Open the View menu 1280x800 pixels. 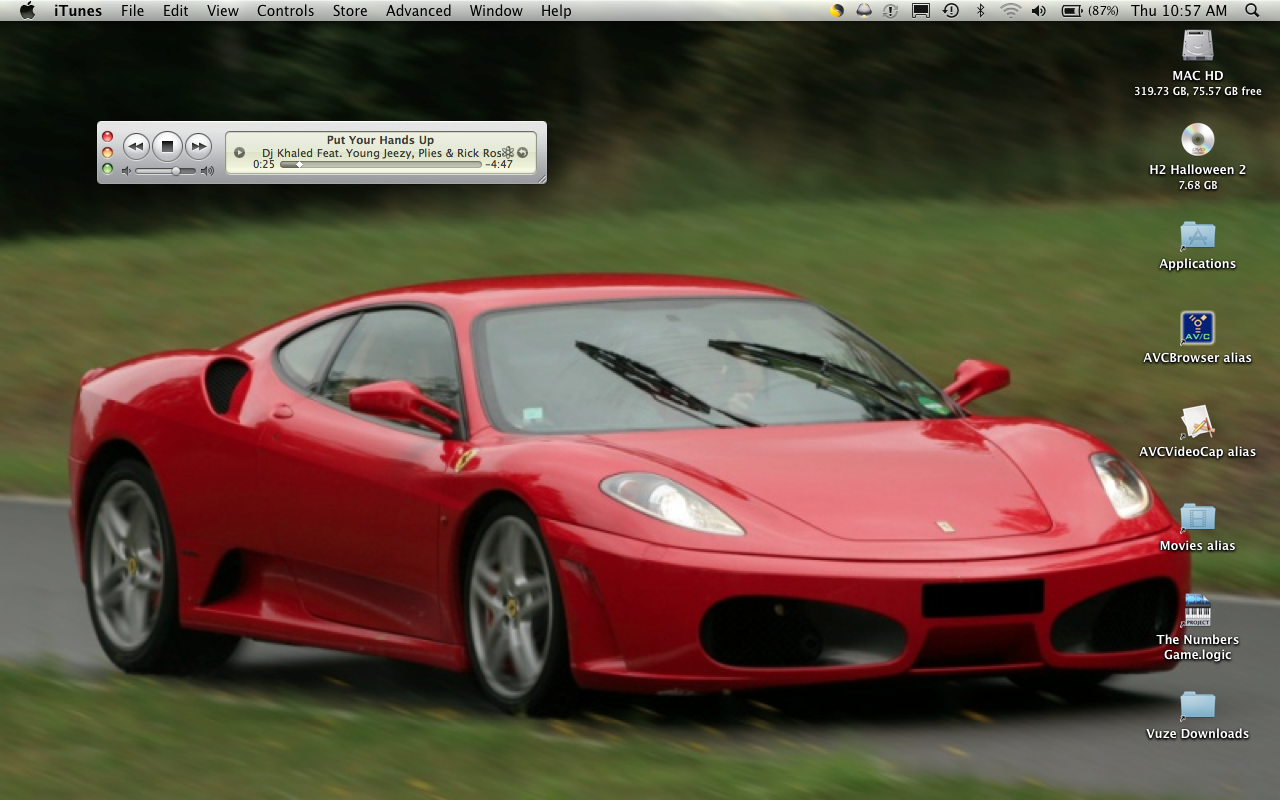pyautogui.click(x=223, y=10)
